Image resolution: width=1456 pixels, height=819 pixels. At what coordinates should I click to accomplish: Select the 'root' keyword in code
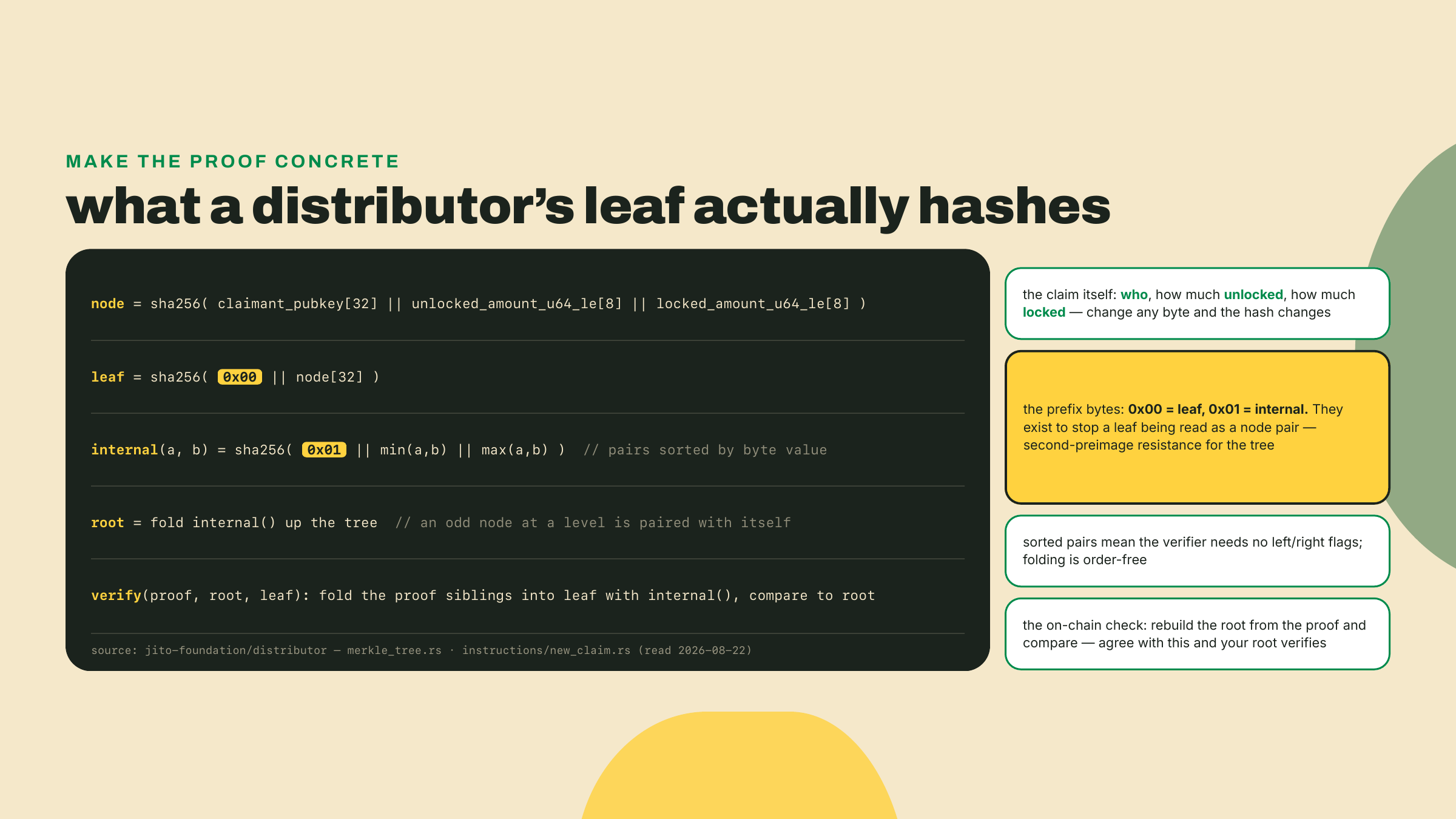point(107,522)
